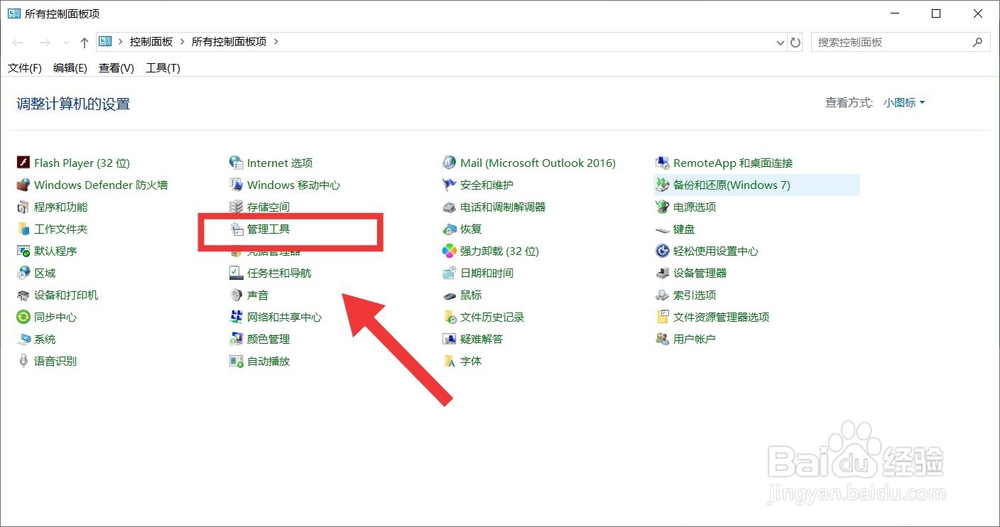Click the 索引选项 icon
The width and height of the screenshot is (1000, 527).
pos(663,295)
